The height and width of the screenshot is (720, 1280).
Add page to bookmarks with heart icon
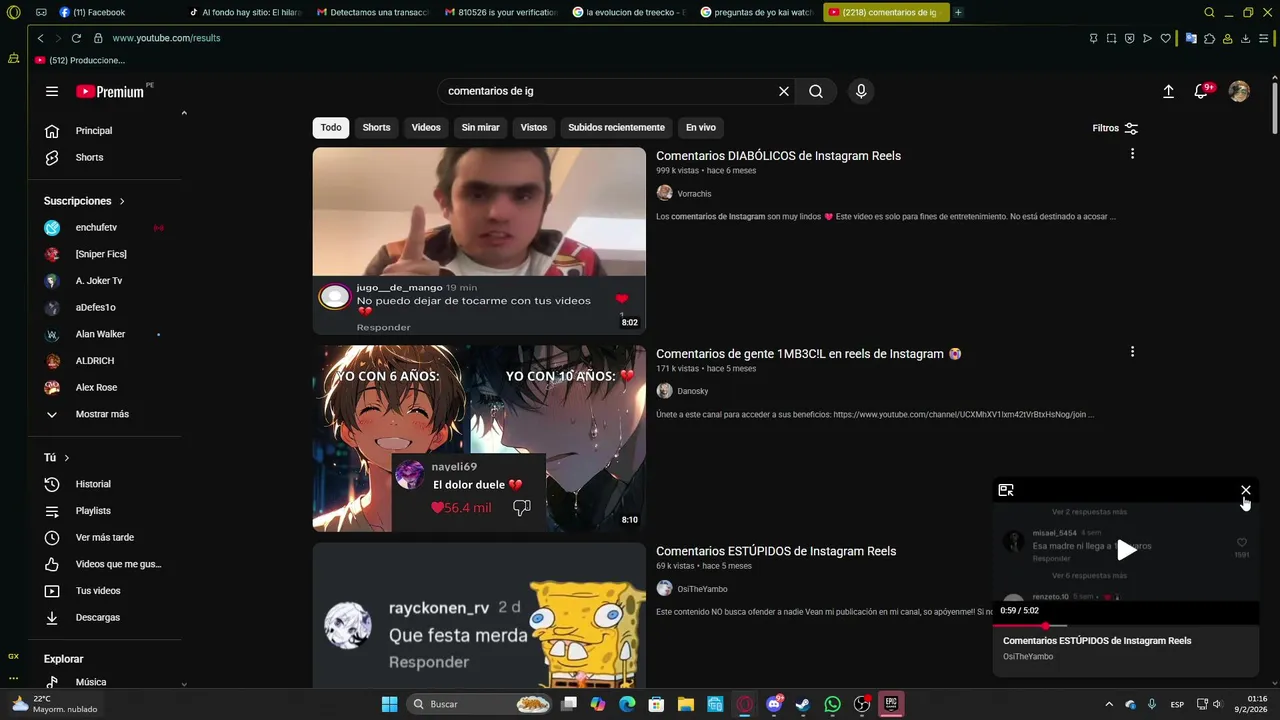(1165, 38)
